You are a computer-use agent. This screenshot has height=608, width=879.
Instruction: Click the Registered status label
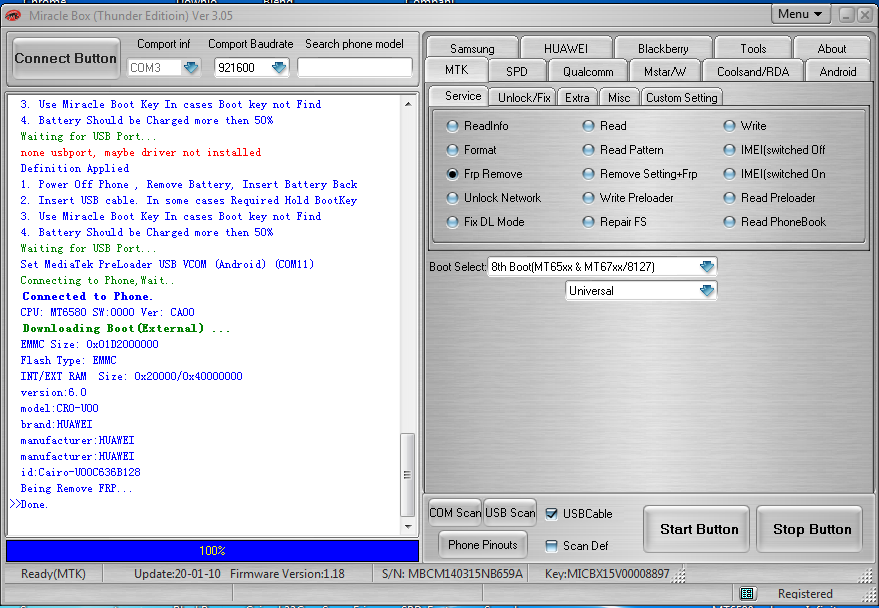(805, 593)
